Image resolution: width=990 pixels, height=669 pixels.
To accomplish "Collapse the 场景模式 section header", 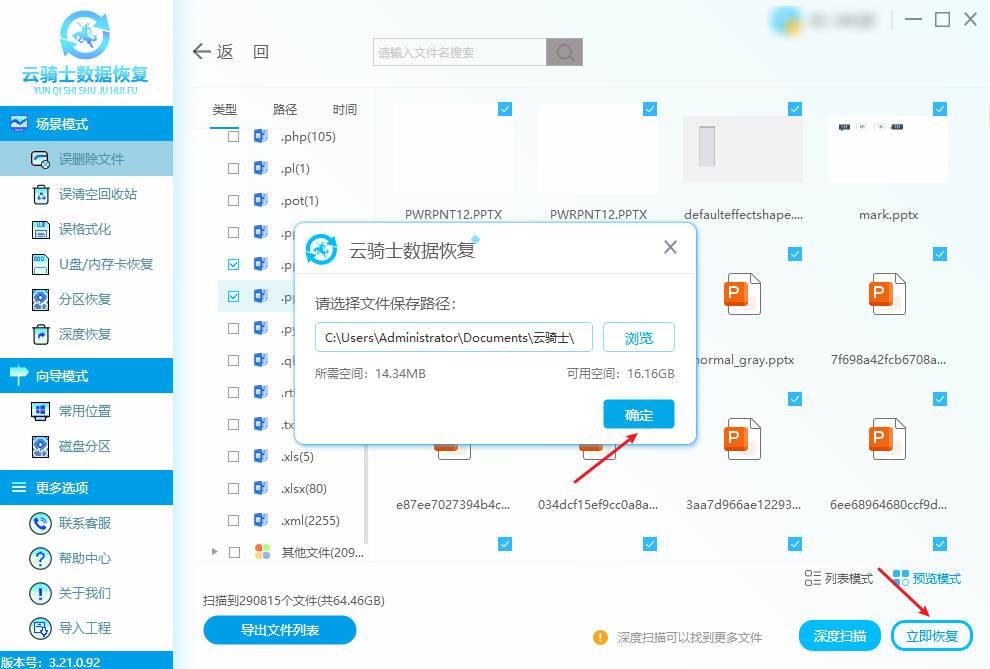I will (86, 124).
